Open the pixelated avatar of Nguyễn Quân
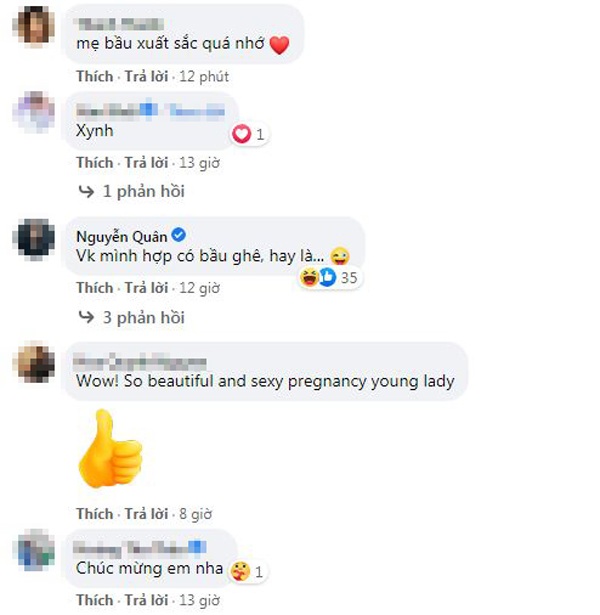Viewport: 600px width, 615px height. 33,240
